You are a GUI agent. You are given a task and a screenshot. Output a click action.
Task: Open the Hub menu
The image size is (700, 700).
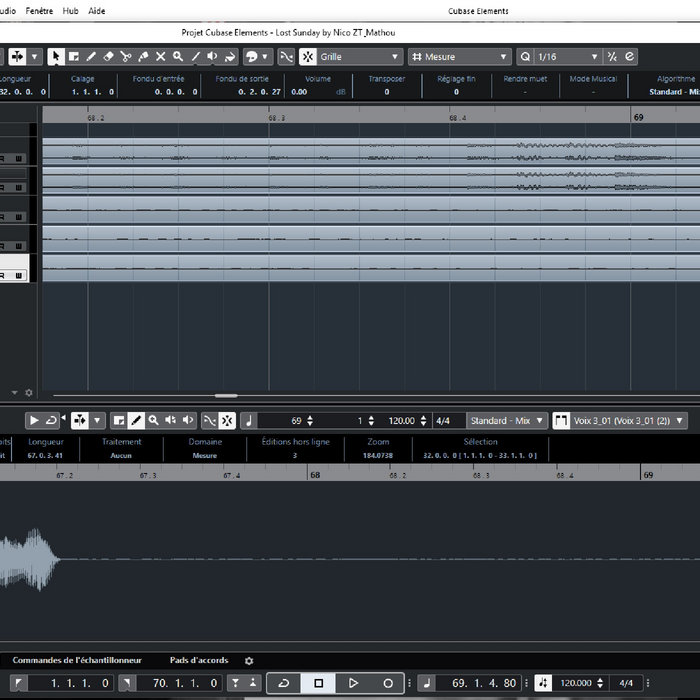click(70, 11)
